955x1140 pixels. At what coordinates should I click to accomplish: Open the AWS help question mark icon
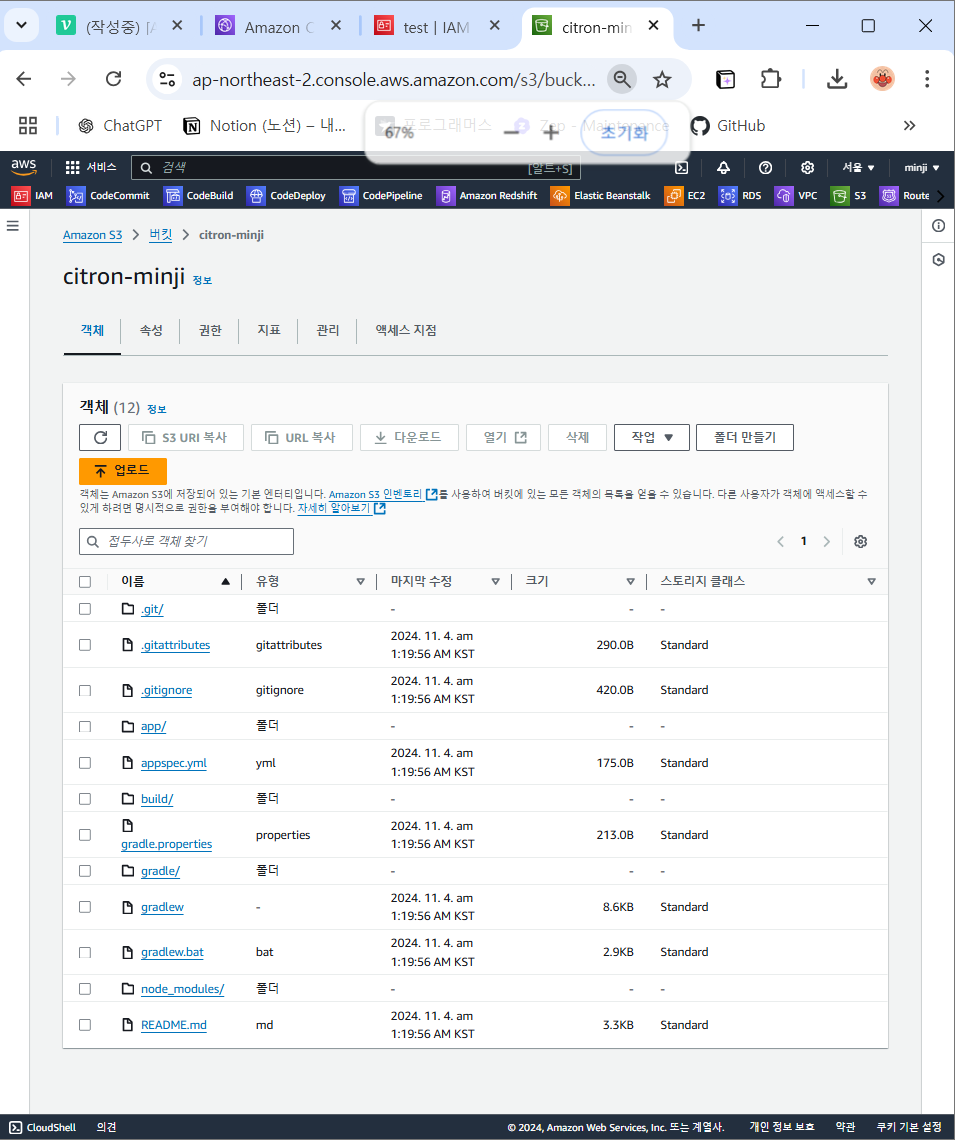pyautogui.click(x=765, y=168)
